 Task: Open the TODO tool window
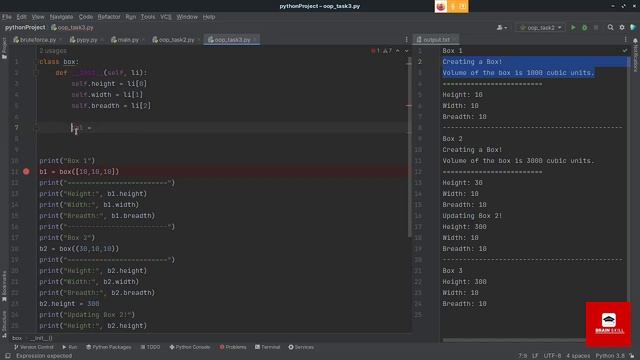[x=150, y=347]
